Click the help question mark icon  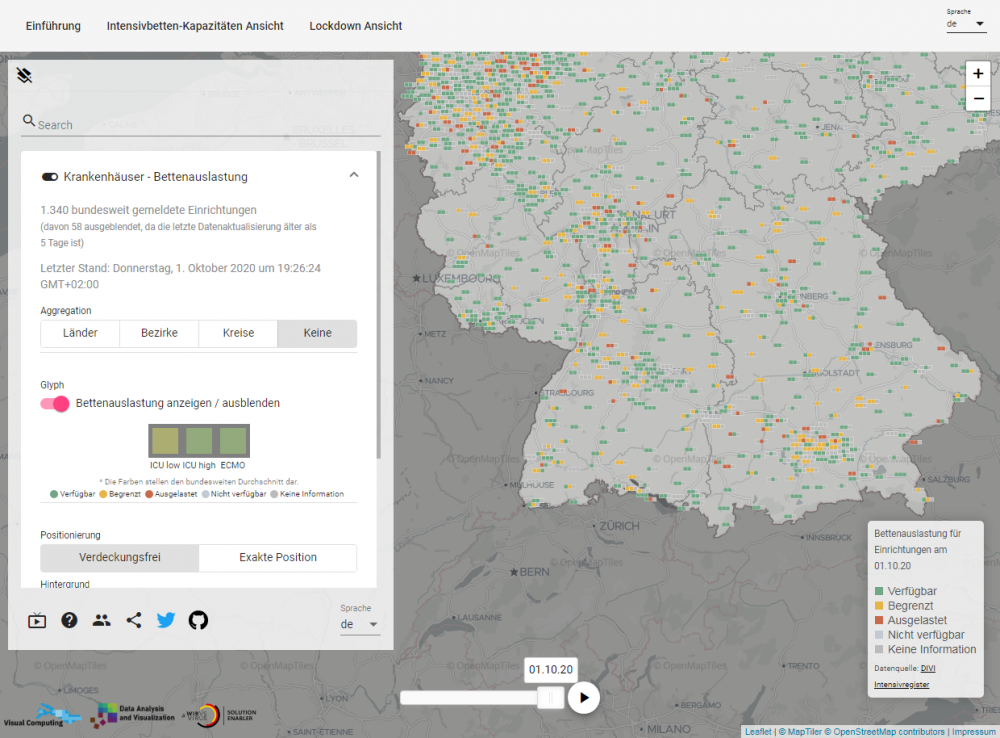coord(69,620)
